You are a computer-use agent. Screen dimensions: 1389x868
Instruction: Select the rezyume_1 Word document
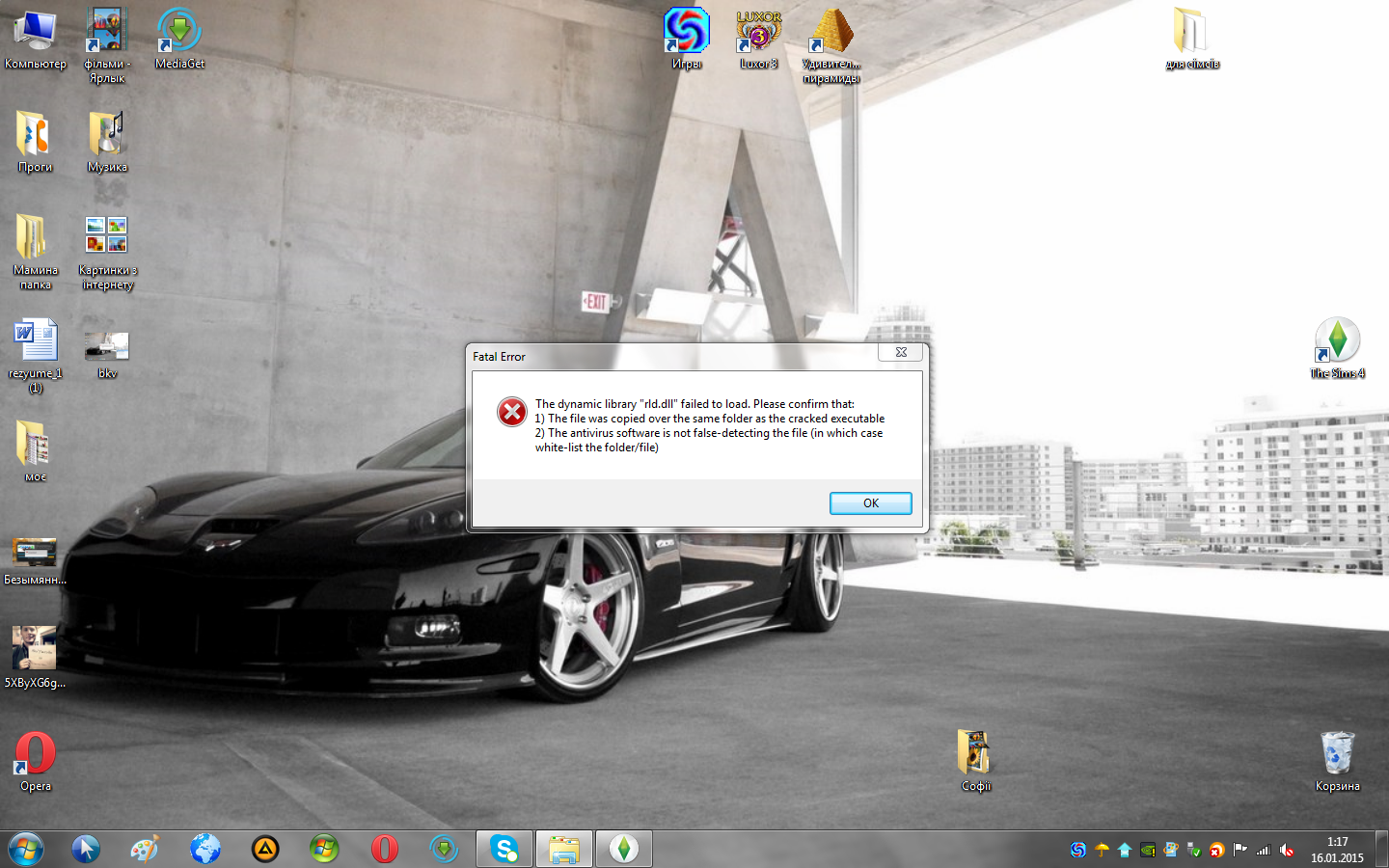click(x=36, y=342)
